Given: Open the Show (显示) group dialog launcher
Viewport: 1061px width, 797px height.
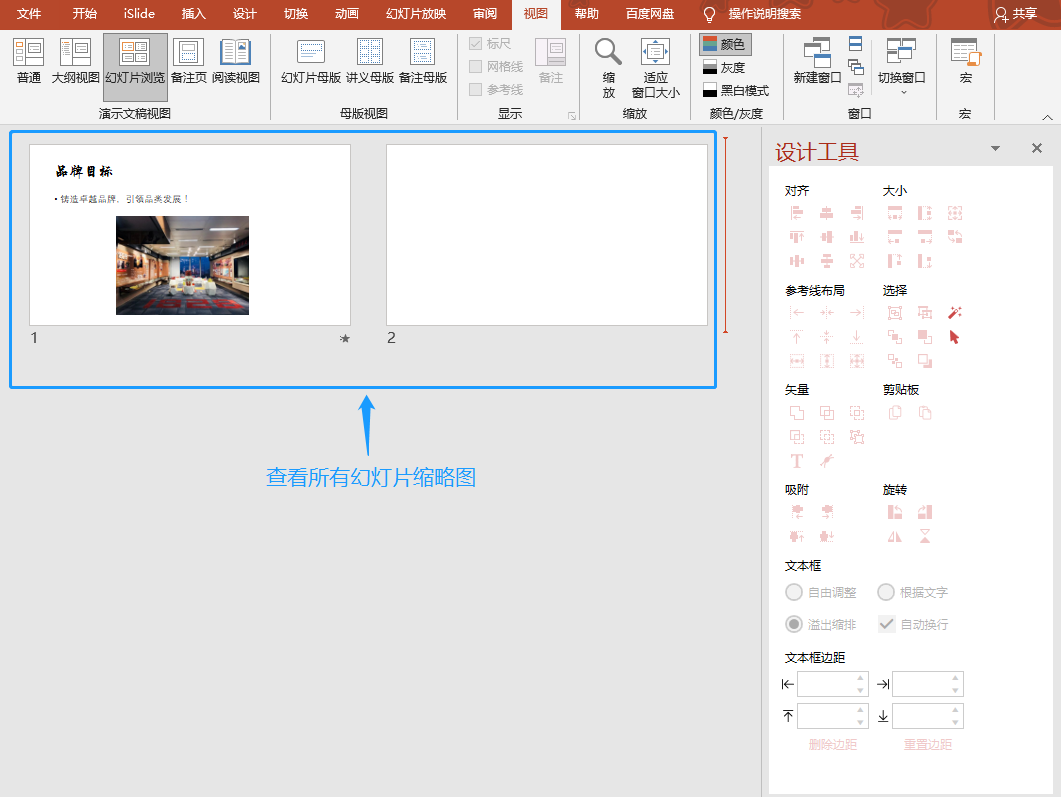Looking at the screenshot, I should tap(572, 116).
